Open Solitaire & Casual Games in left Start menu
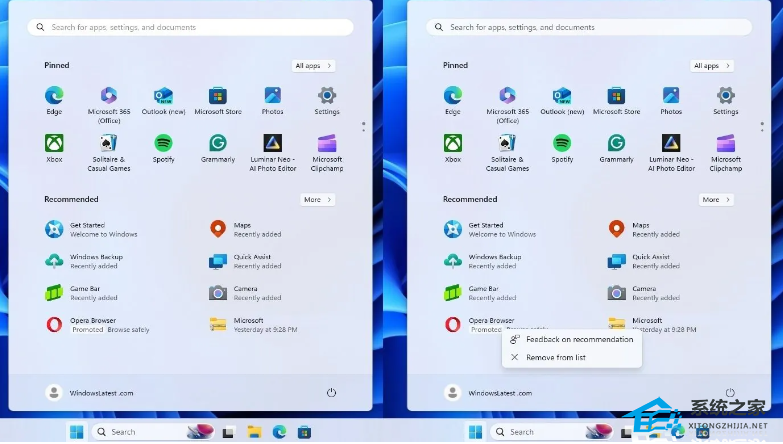Image resolution: width=783 pixels, height=444 pixels. click(109, 153)
